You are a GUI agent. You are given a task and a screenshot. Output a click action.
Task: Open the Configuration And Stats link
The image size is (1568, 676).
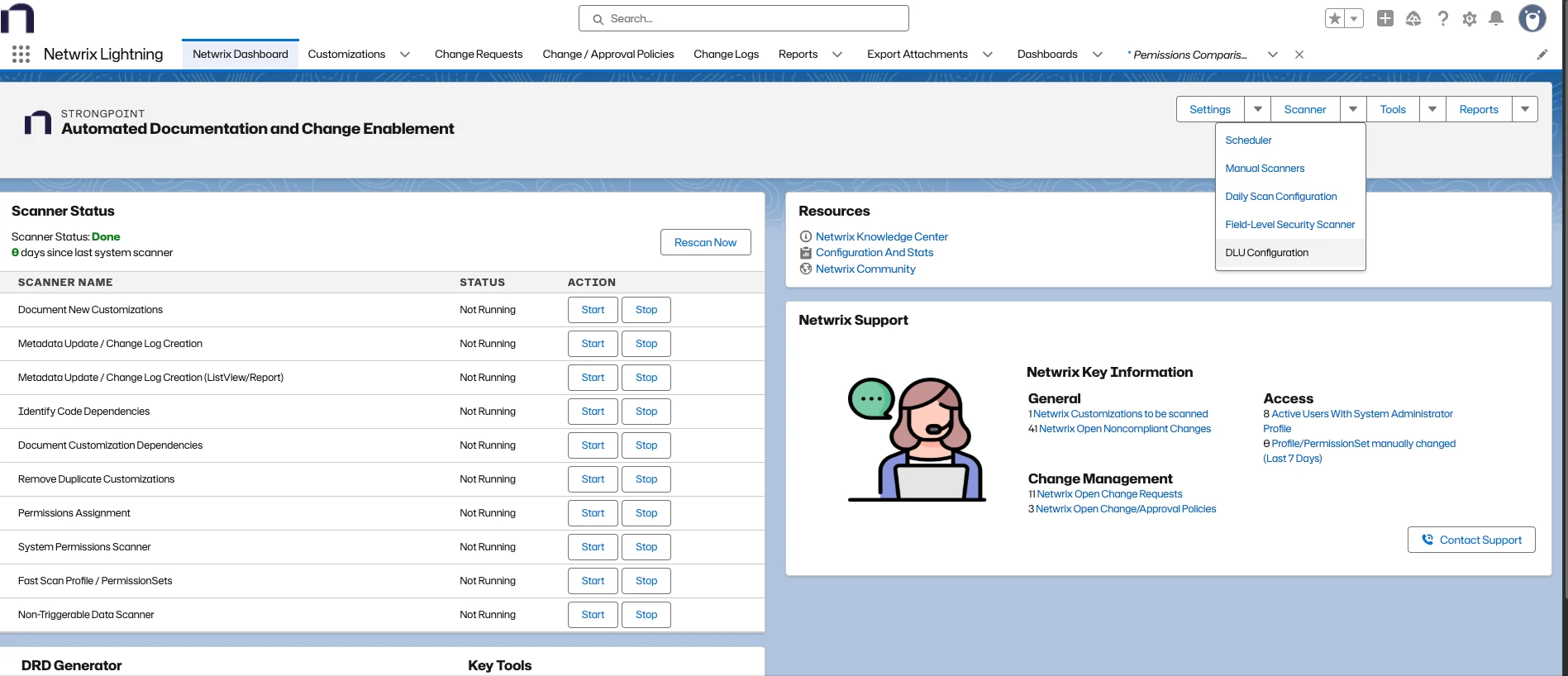[x=875, y=253]
